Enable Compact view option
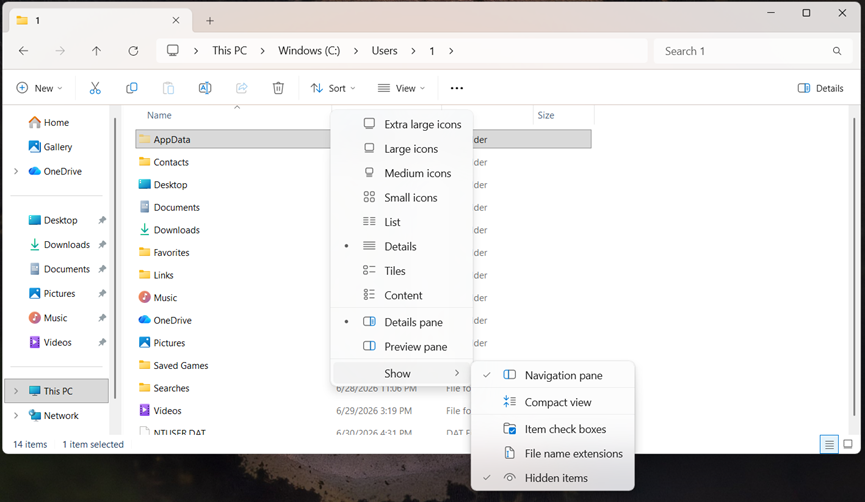 [553, 402]
